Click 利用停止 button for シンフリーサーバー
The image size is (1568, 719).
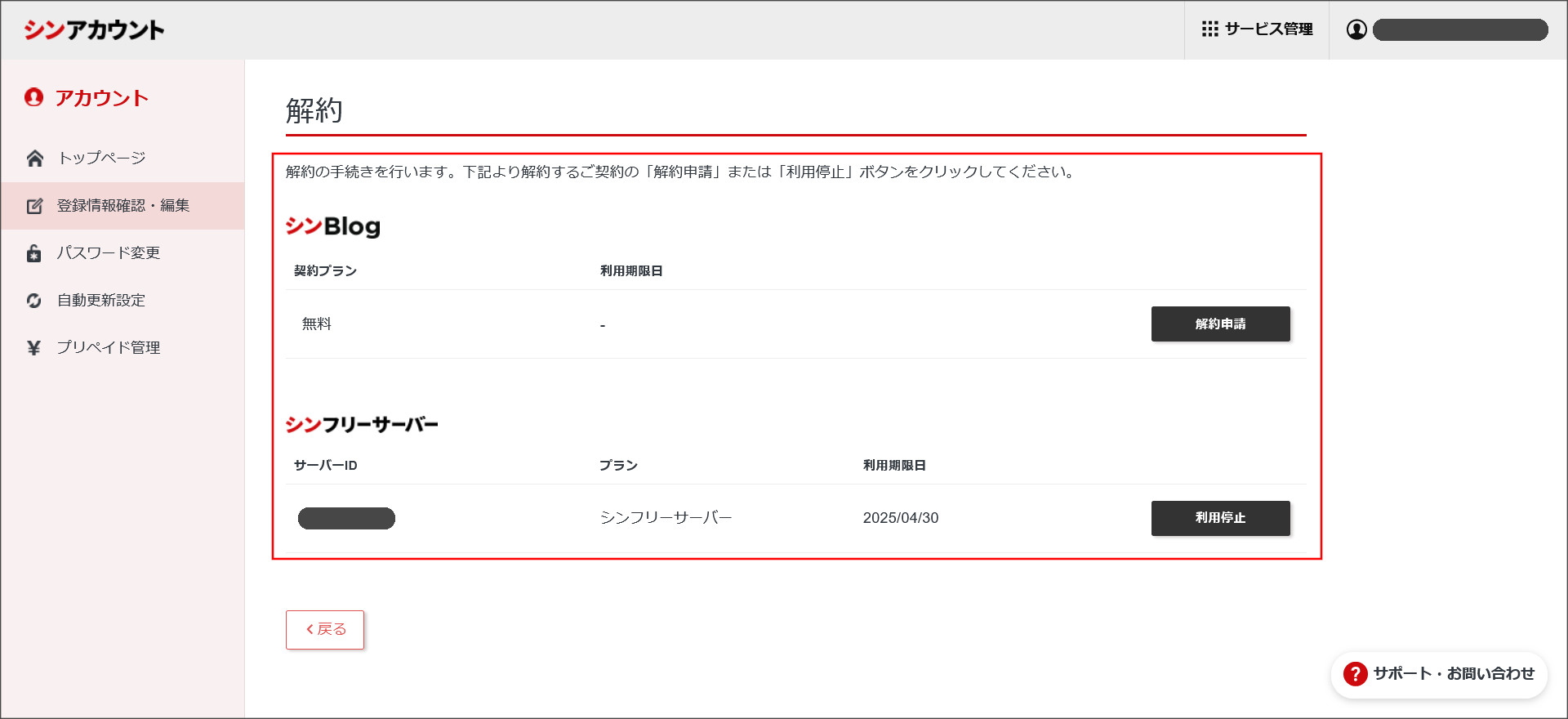click(x=1220, y=518)
